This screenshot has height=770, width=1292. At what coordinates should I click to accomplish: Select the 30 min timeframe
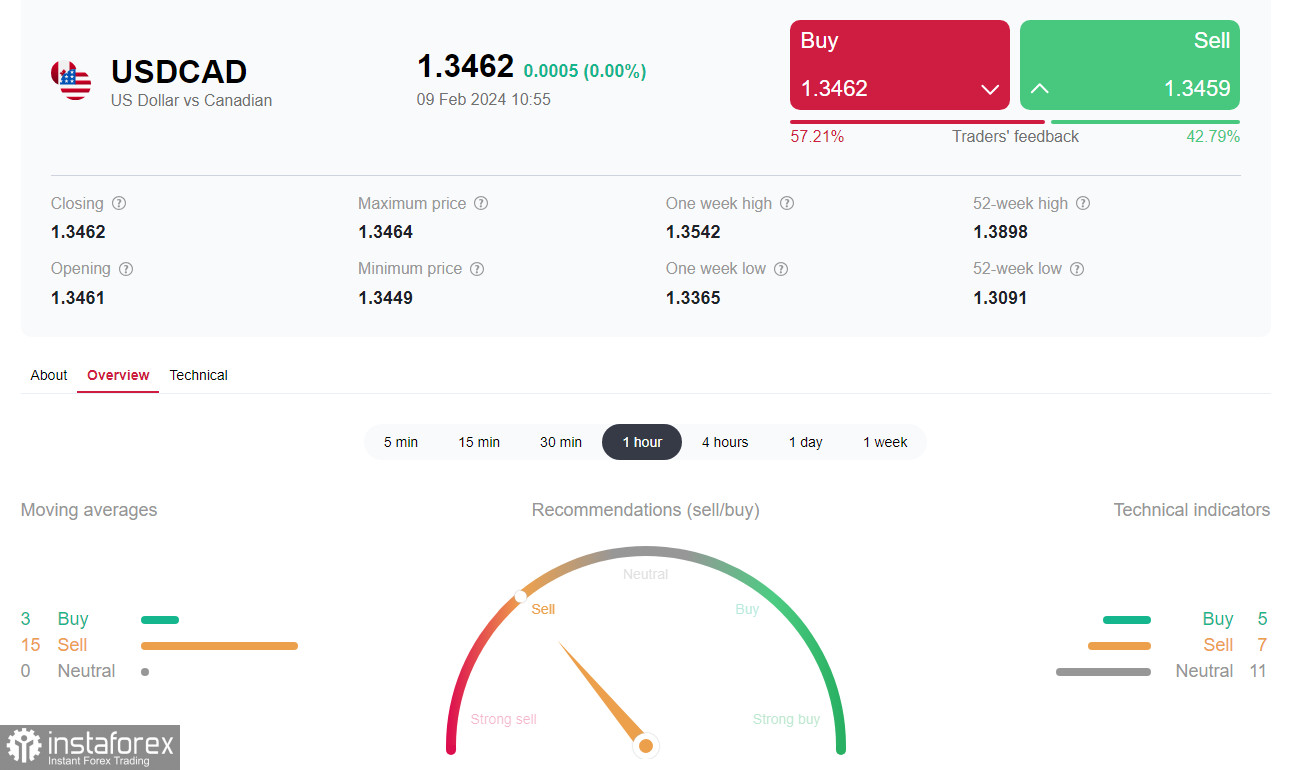[x=561, y=442]
